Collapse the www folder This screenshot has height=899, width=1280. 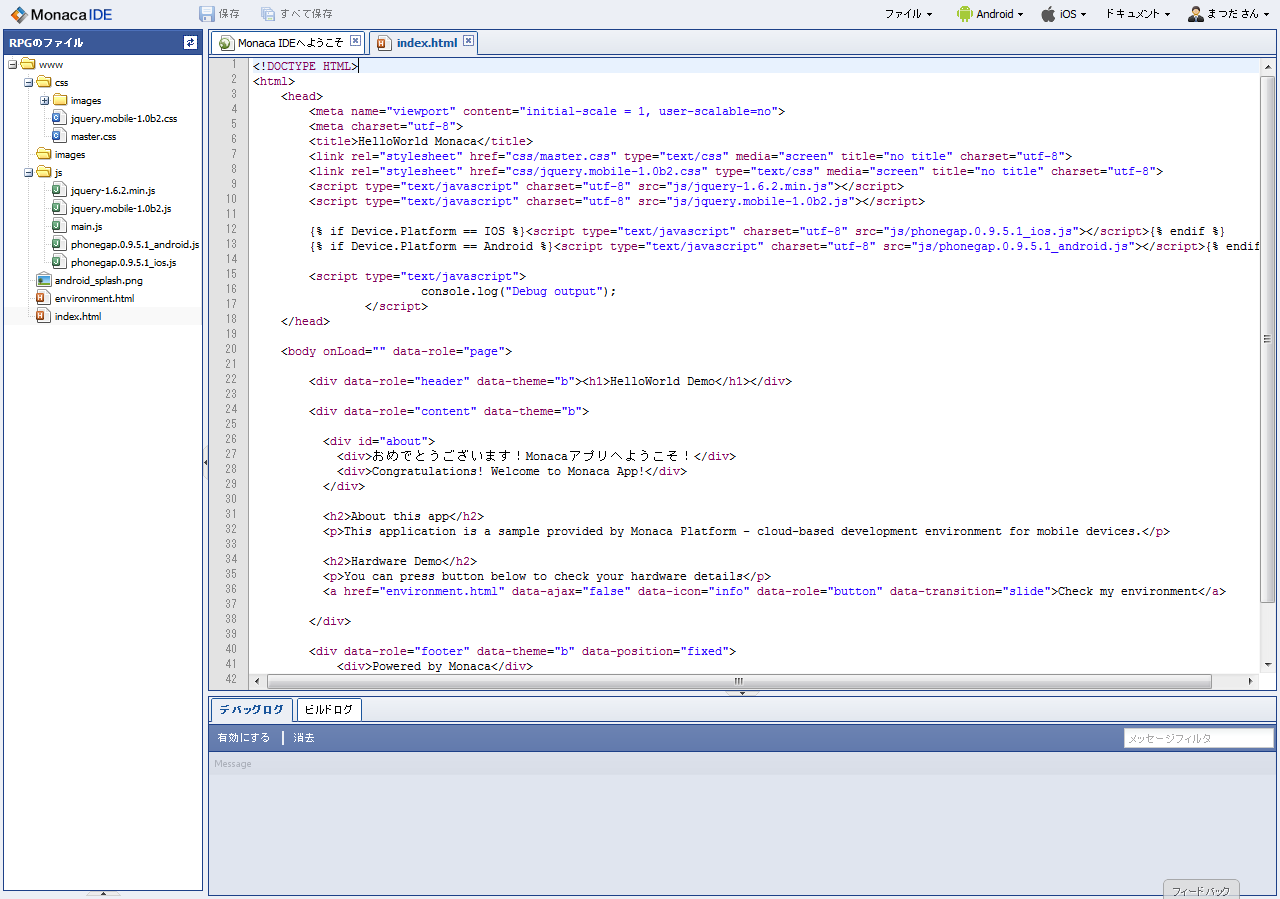click(x=12, y=65)
